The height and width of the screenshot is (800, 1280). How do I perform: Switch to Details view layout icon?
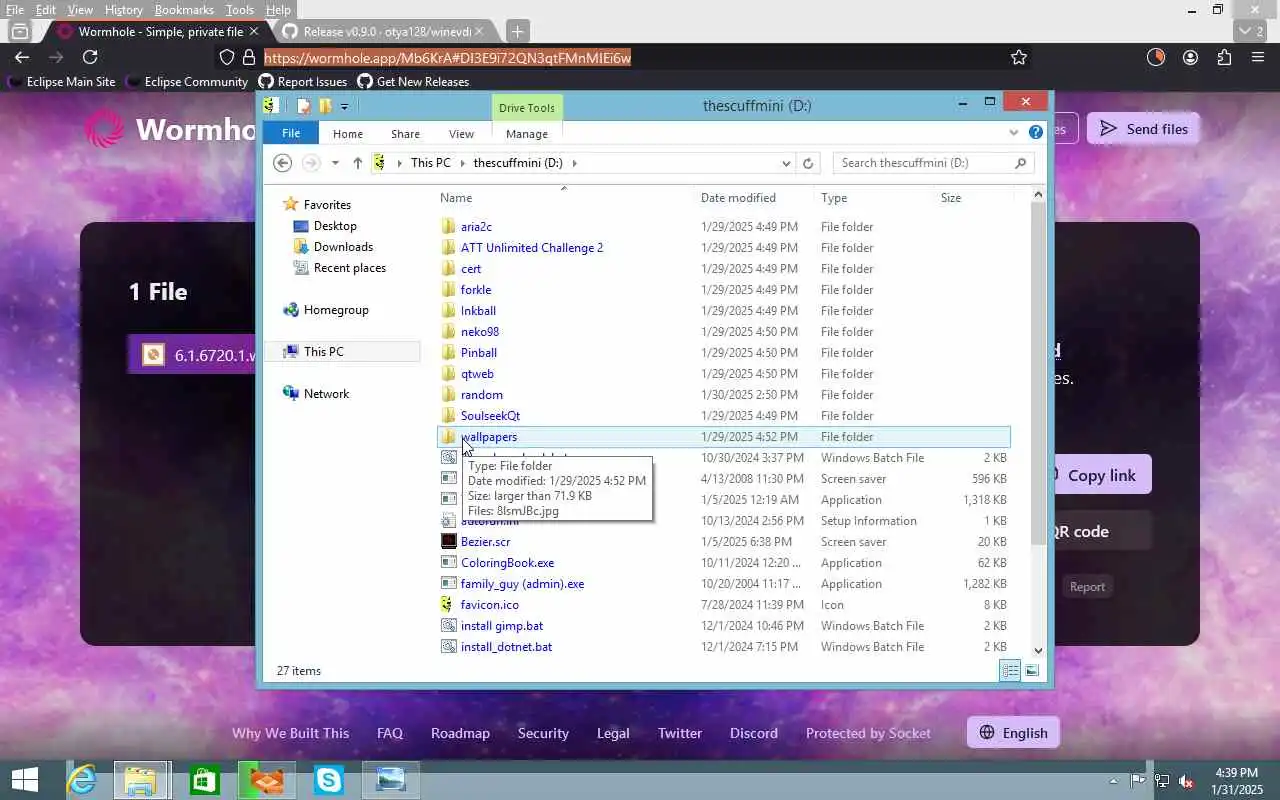(x=1010, y=671)
